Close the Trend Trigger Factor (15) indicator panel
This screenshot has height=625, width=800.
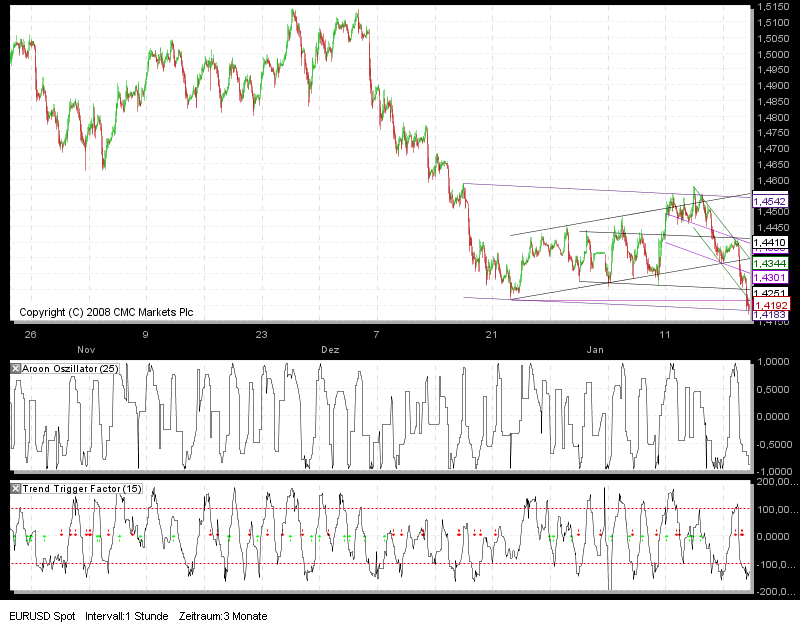click(15, 489)
